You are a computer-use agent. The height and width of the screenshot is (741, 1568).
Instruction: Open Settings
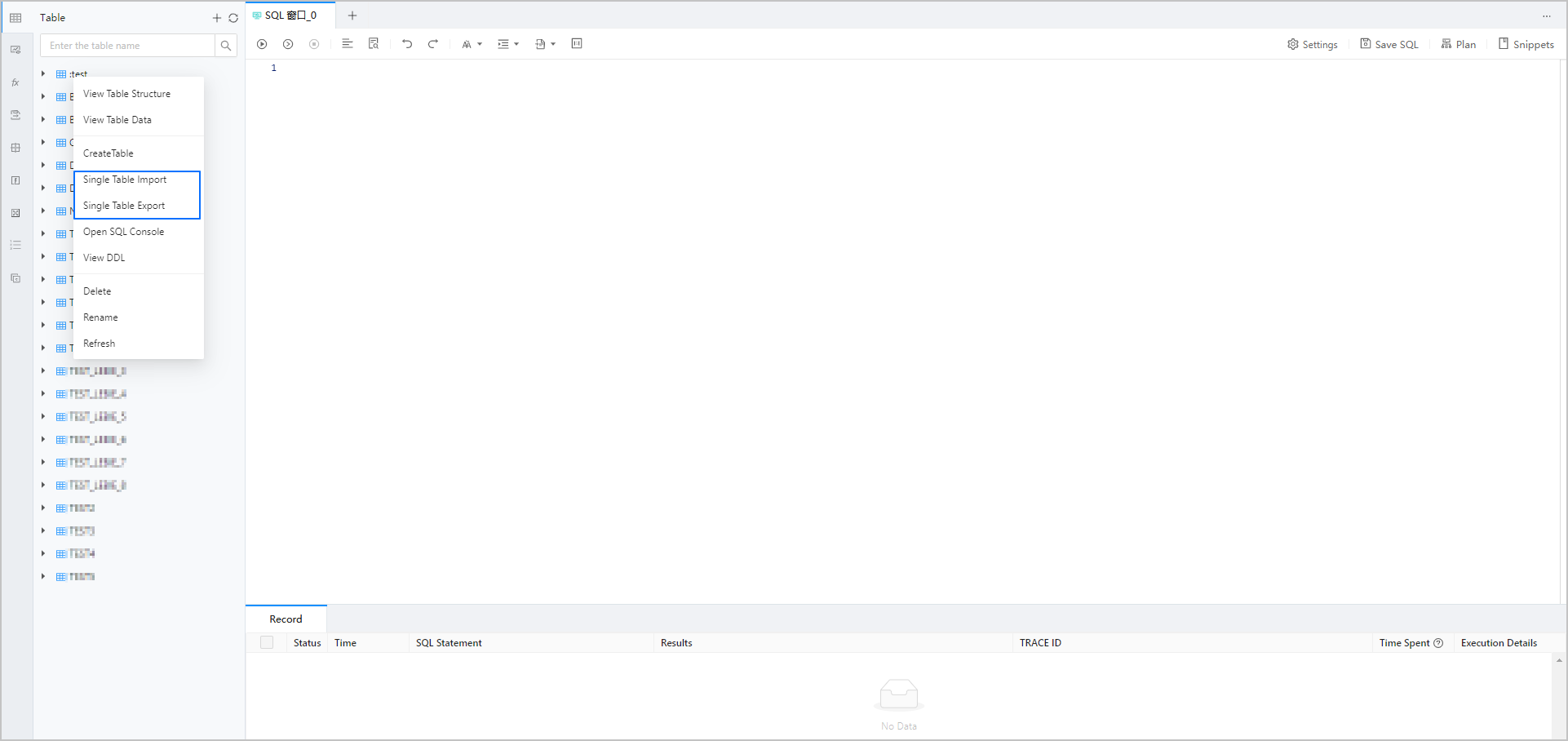pos(1313,45)
